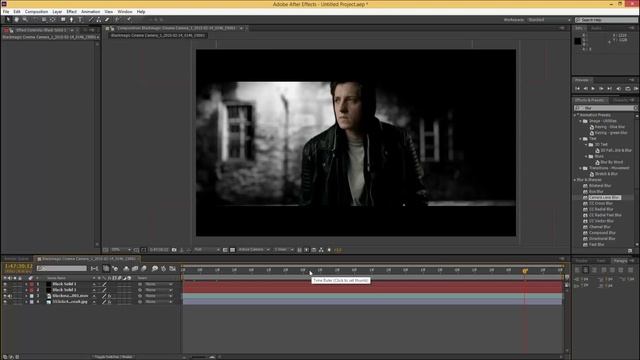Open the Window menu
Viewport: 640px width, 360px height.
point(125,12)
